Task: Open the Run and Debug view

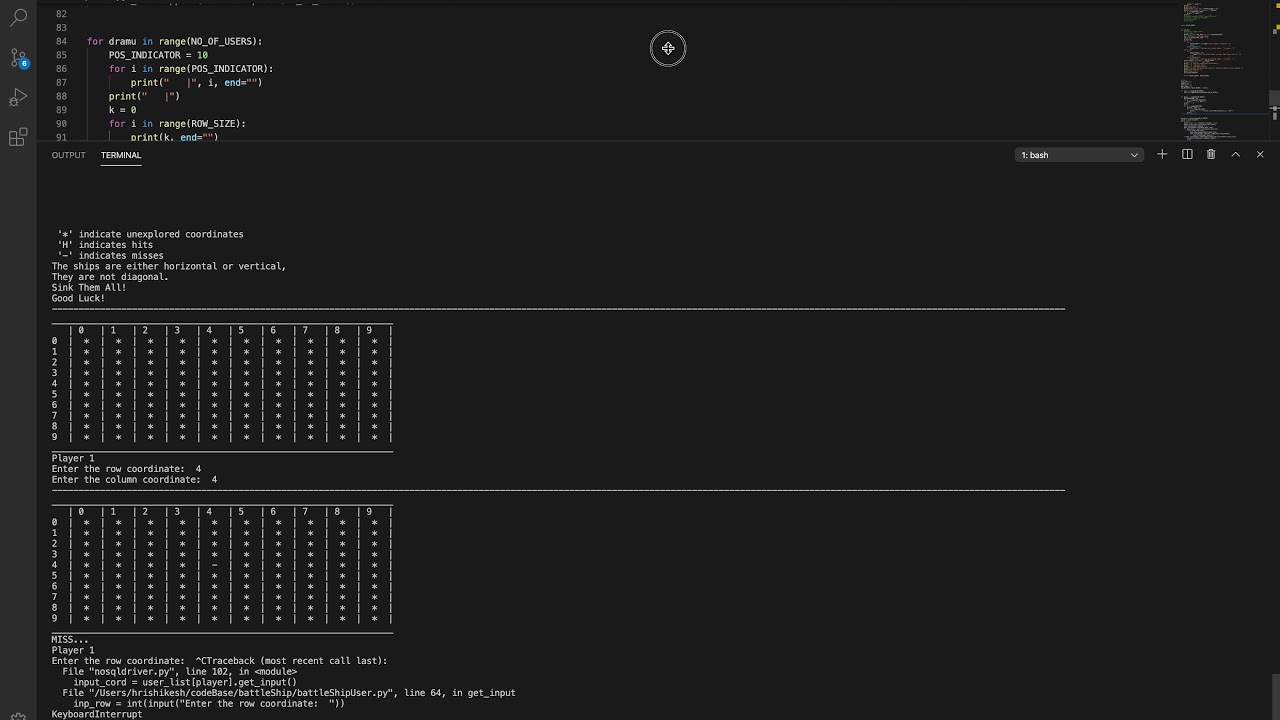Action: 18,97
